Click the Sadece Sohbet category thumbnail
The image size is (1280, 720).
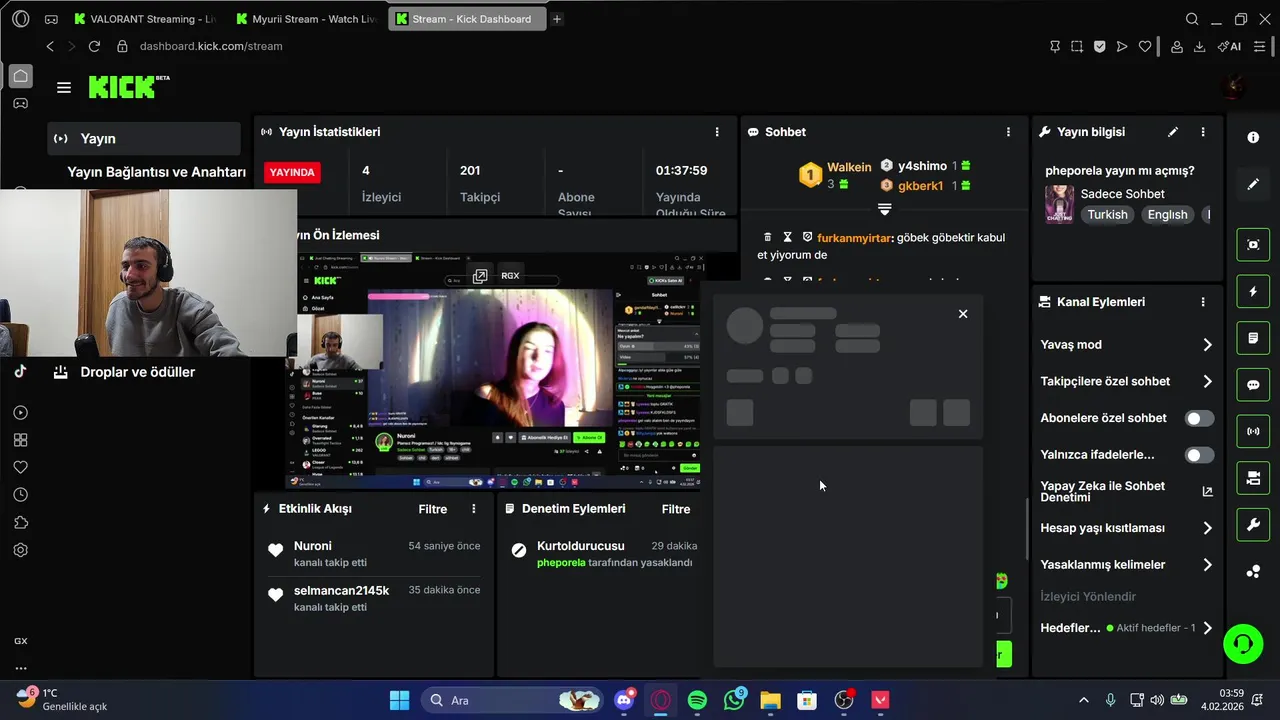pyautogui.click(x=1059, y=204)
